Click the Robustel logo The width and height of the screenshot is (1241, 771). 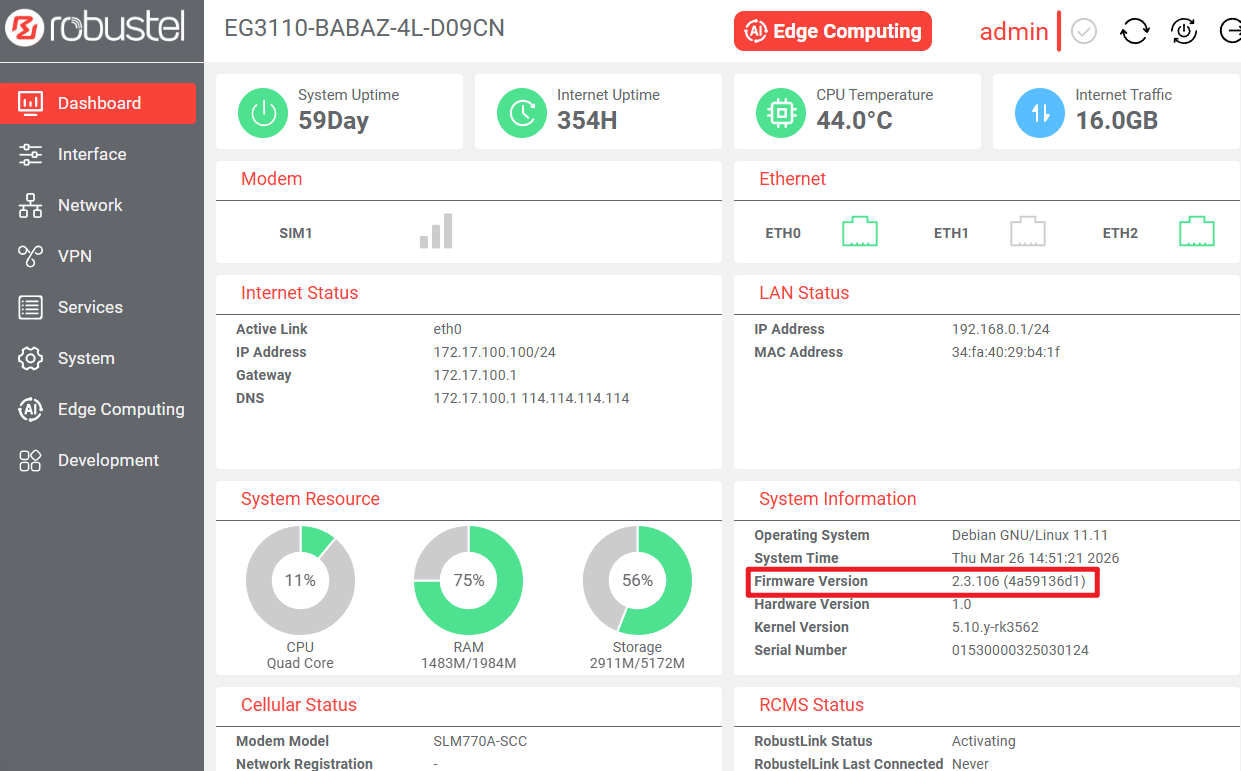coord(95,28)
